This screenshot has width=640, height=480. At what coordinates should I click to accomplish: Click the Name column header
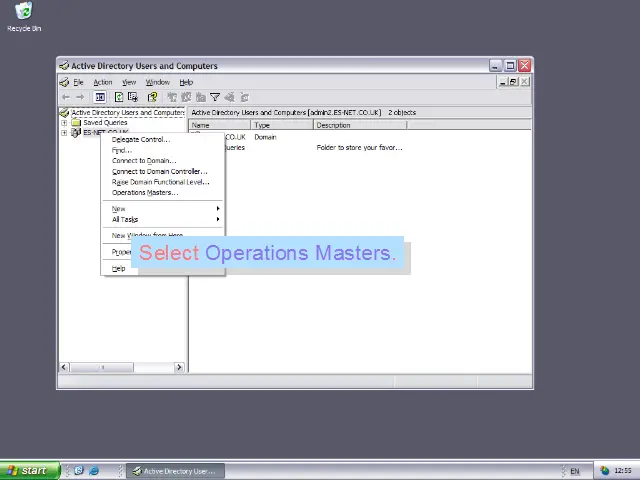click(x=220, y=125)
